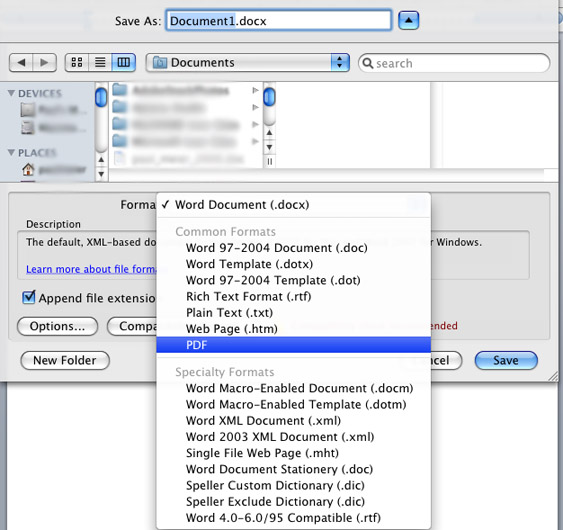
Task: Choose Word Macro-Enabled Template (.dotm)
Action: (x=293, y=404)
